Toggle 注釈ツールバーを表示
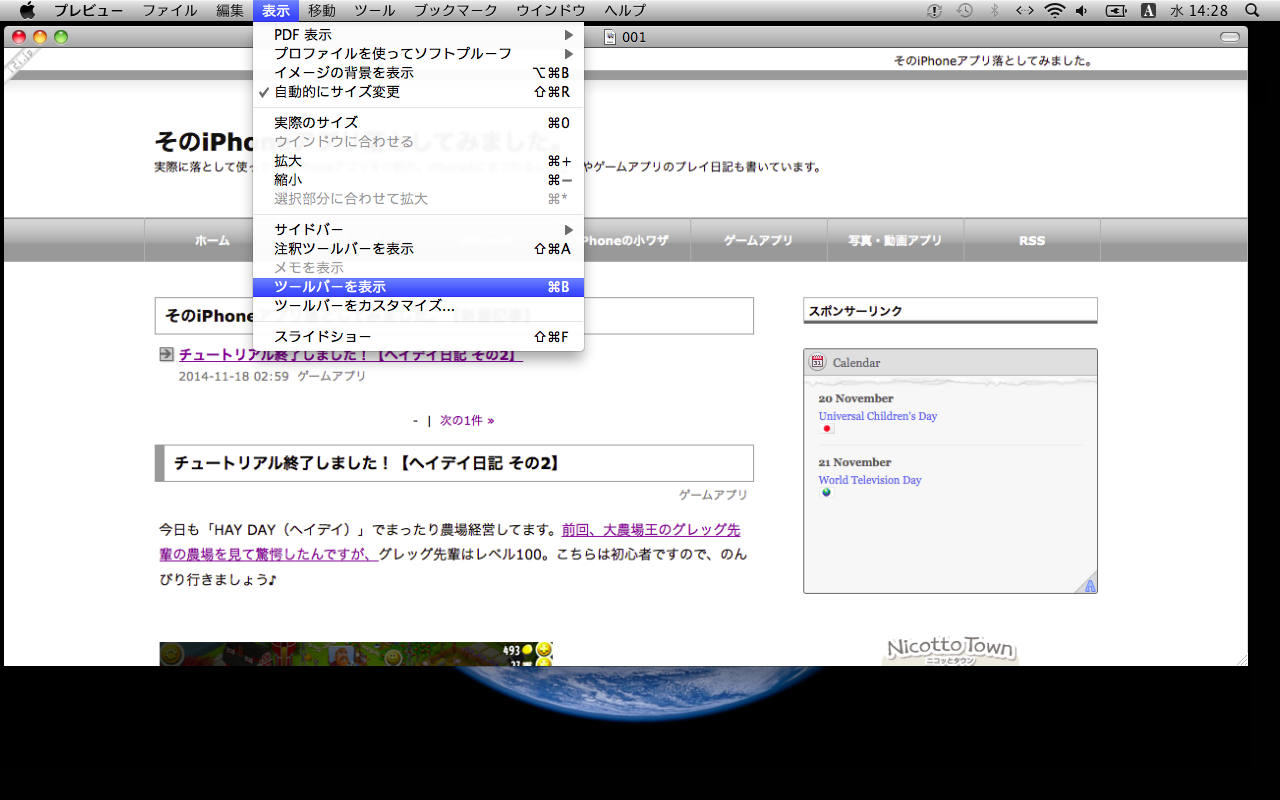 [x=419, y=249]
